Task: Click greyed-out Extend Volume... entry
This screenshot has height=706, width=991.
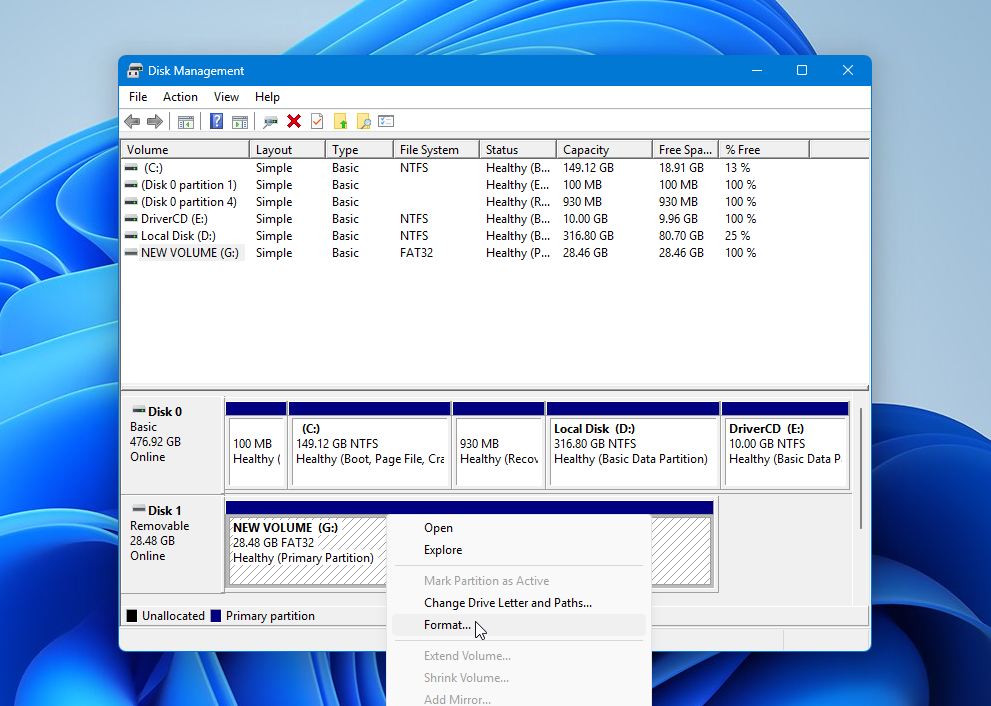Action: pyautogui.click(x=519, y=656)
